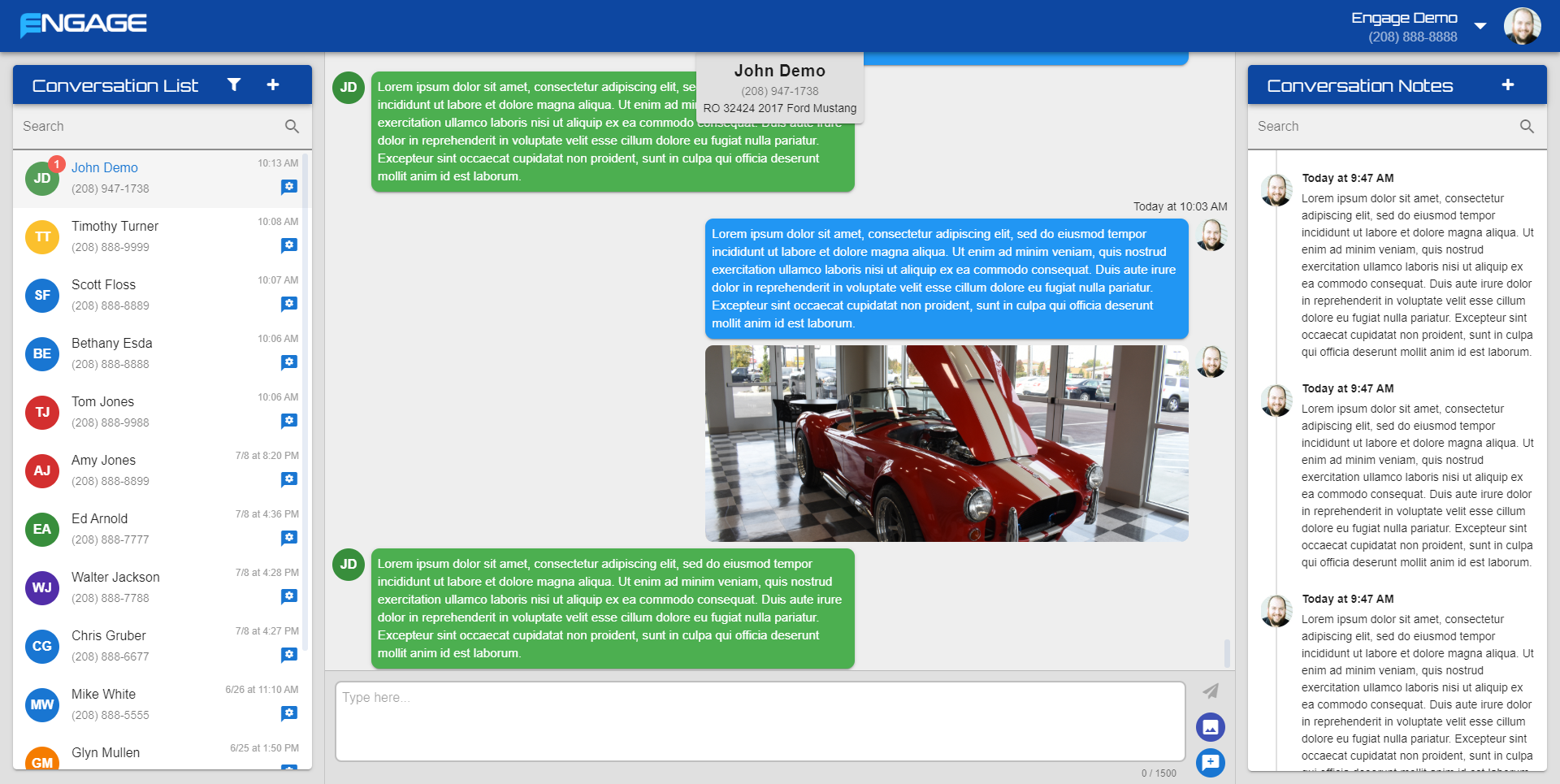The image size is (1560, 784).
Task: Open the gear icon beside Mike White
Action: (290, 713)
